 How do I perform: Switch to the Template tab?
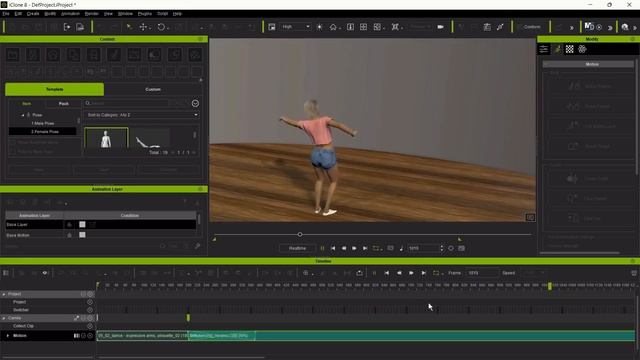click(x=54, y=89)
